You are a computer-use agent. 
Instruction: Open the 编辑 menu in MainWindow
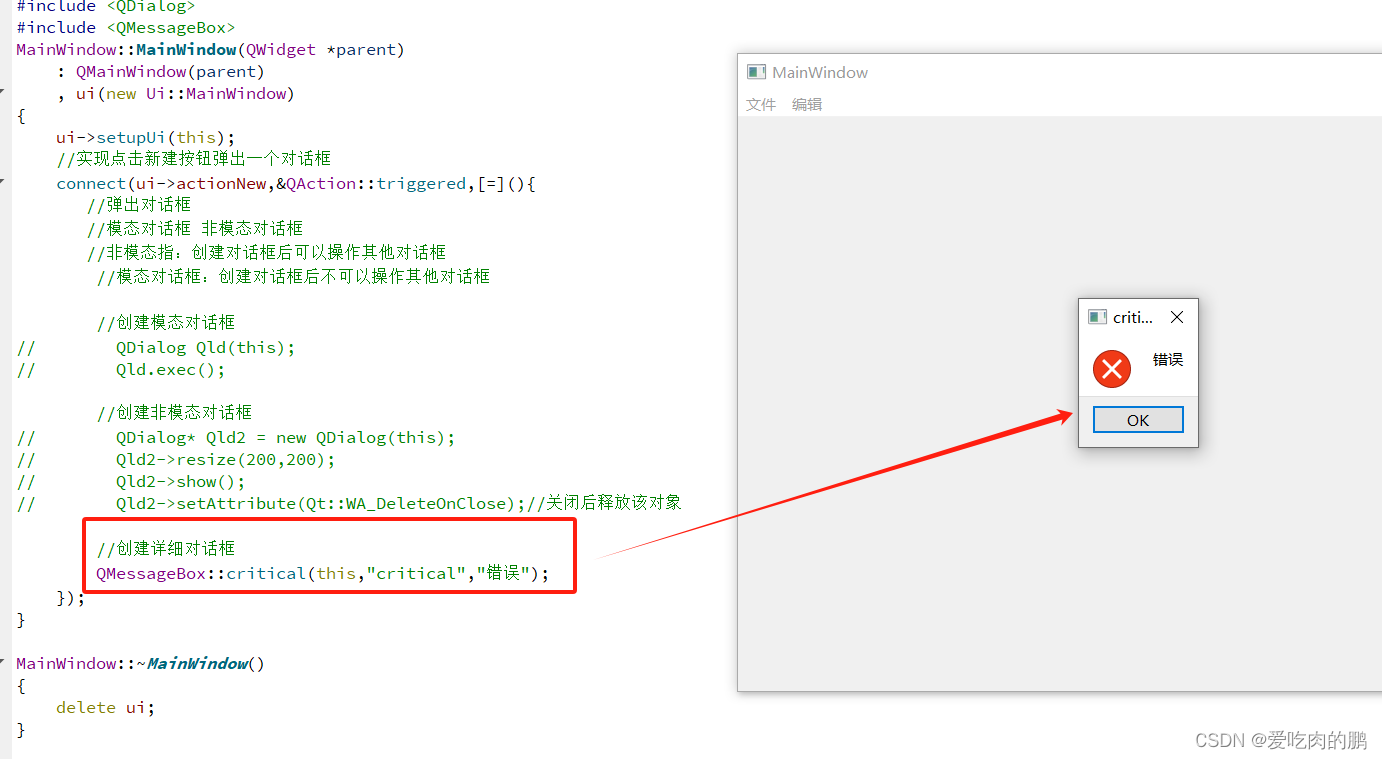(807, 104)
